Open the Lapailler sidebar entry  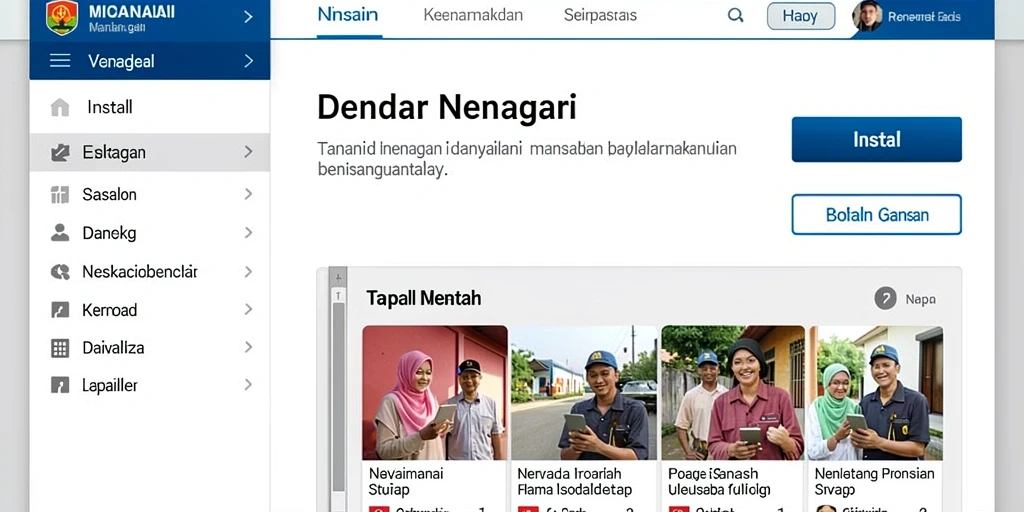coord(150,385)
